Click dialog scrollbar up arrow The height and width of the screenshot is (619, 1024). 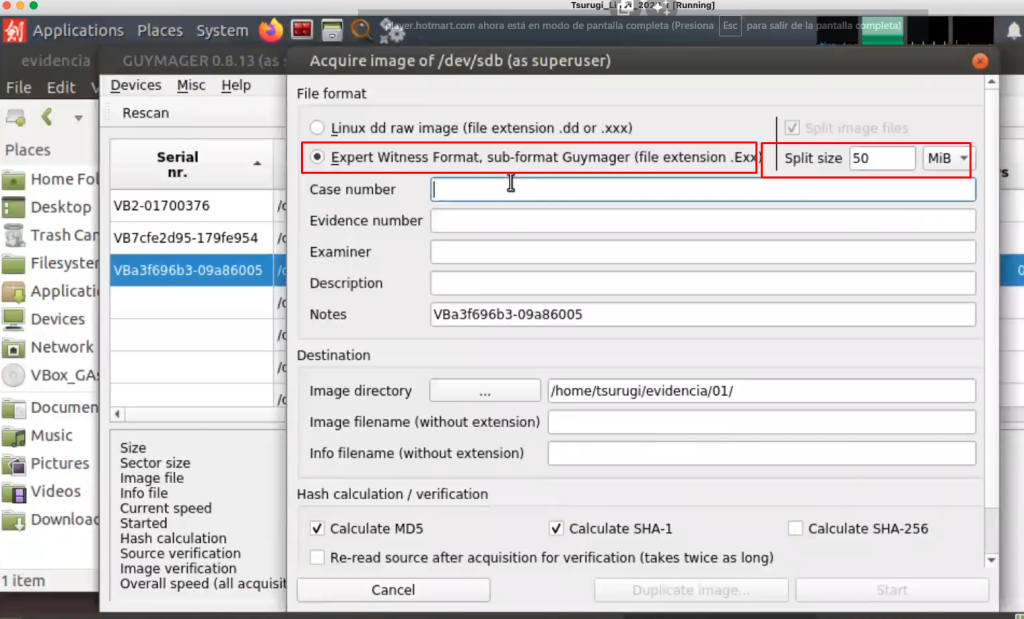tap(991, 82)
